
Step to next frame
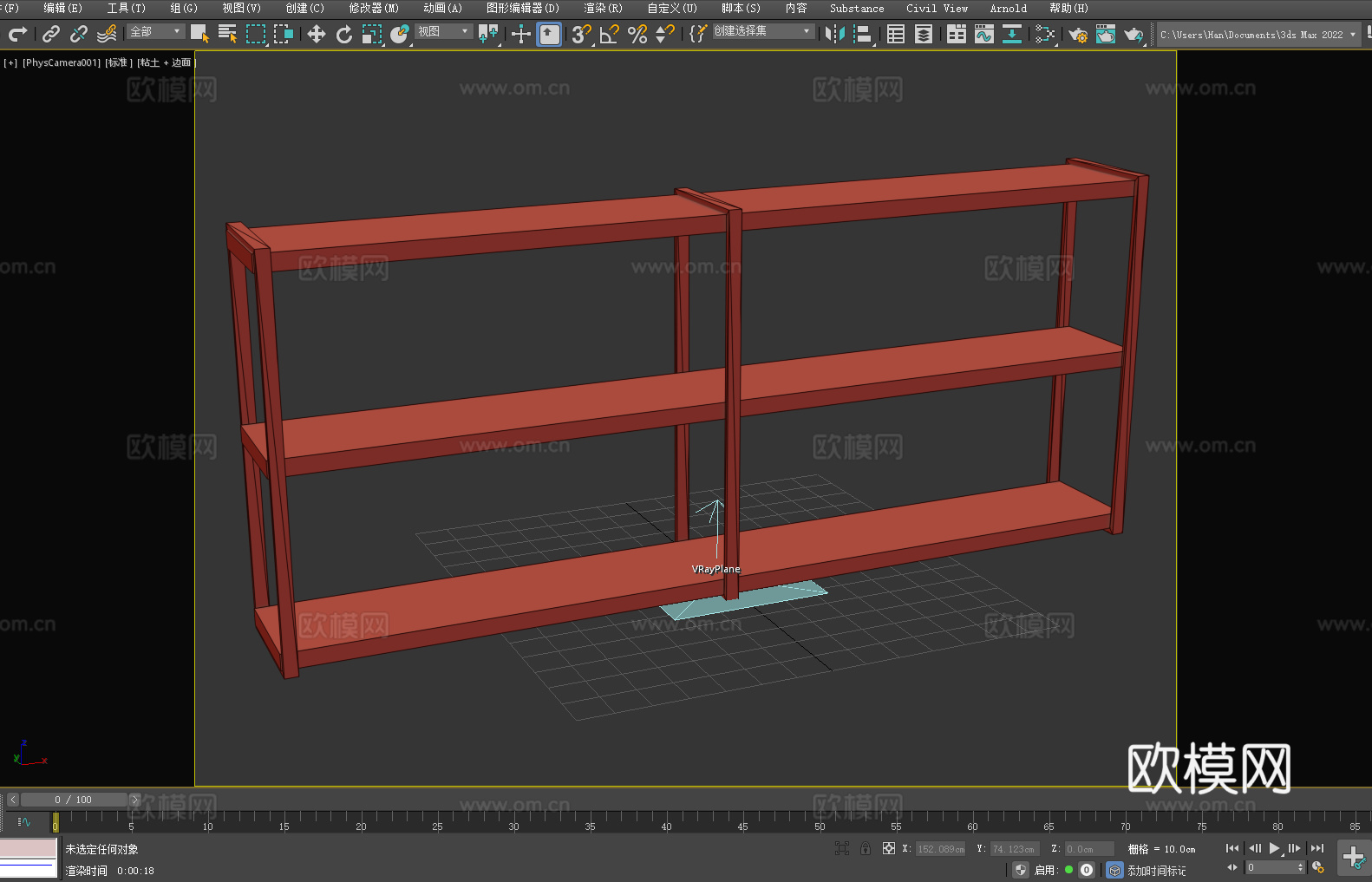1295,848
